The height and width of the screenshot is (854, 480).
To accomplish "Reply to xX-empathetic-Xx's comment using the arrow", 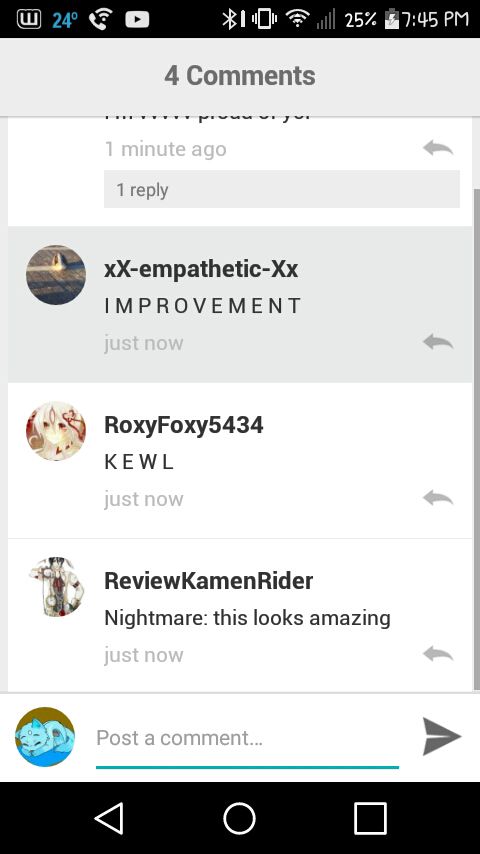I will (x=438, y=342).
